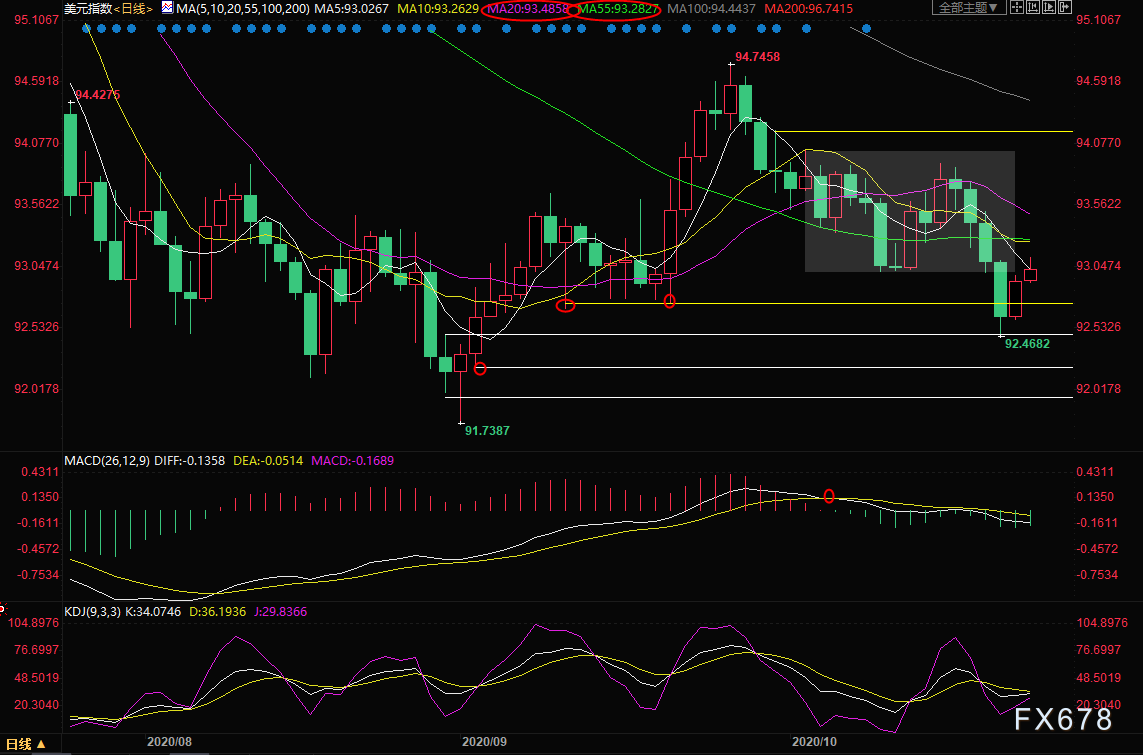Click the 2020/09 date on the time axis
The width and height of the screenshot is (1143, 755).
pos(484,742)
